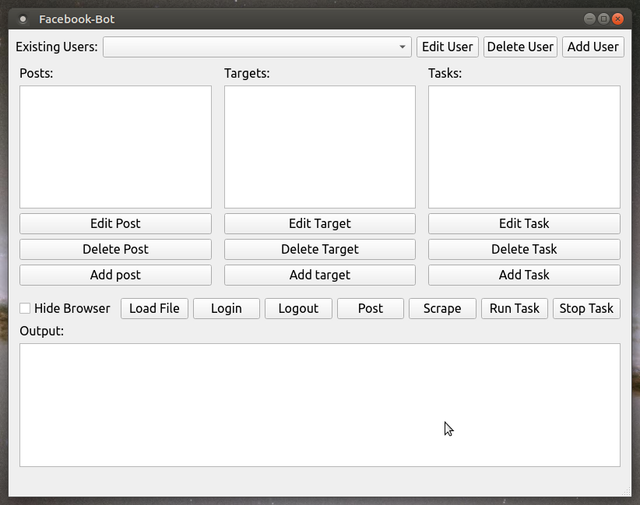Click the Stop Task button
This screenshot has height=505, width=640.
click(587, 308)
